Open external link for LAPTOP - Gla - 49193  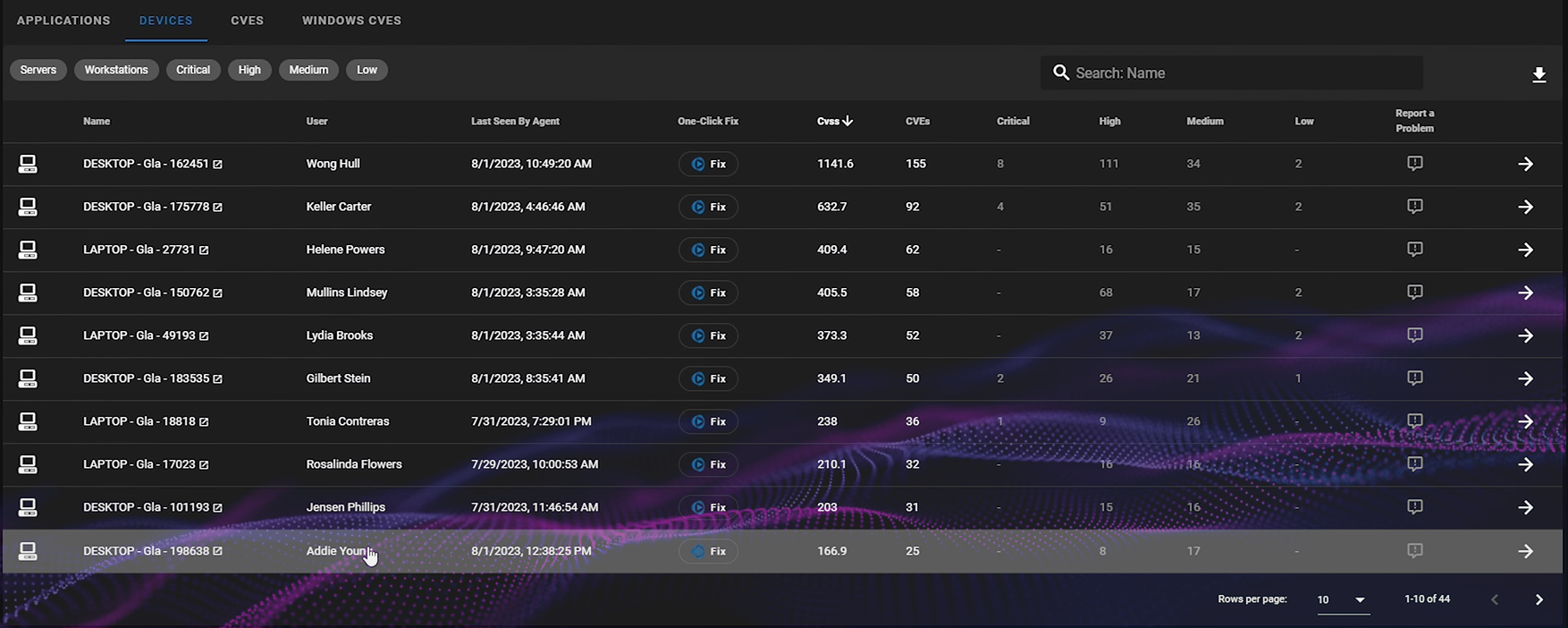click(204, 336)
